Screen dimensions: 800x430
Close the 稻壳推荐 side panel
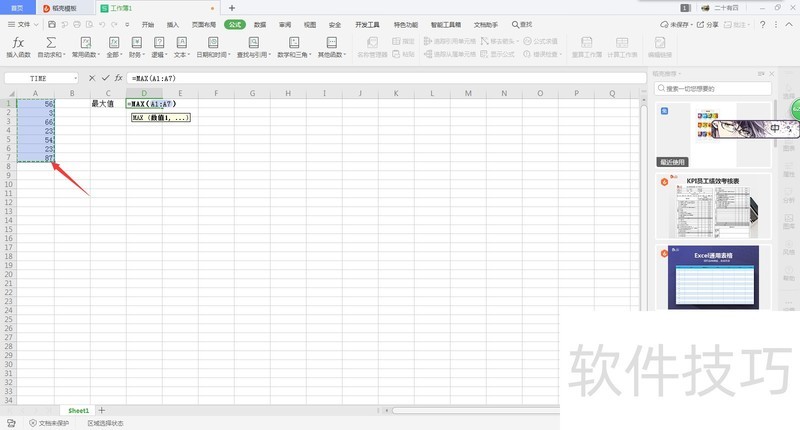click(772, 74)
